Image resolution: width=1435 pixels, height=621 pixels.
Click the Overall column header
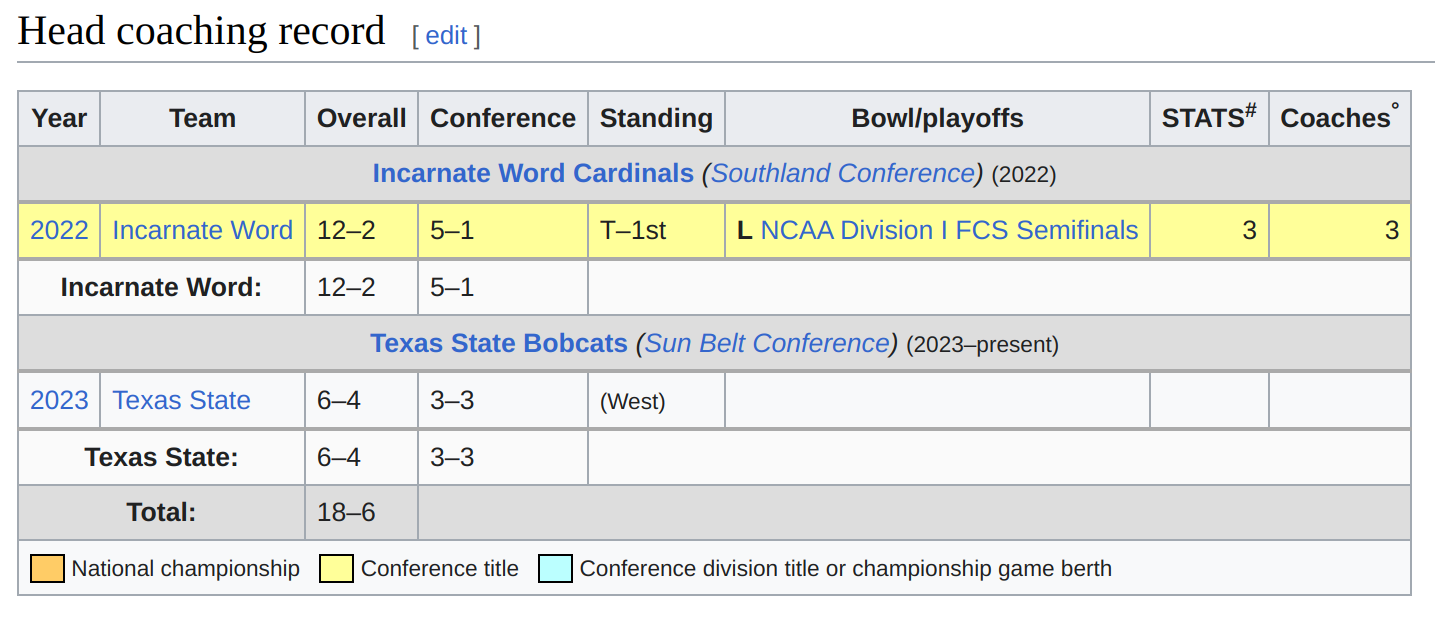(x=361, y=118)
